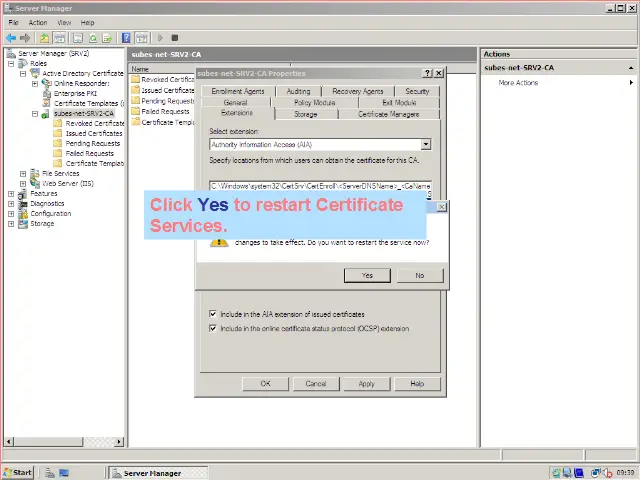Collapse the Roles tree node
Image resolution: width=640 pixels, height=480 pixels.
[x=11, y=63]
